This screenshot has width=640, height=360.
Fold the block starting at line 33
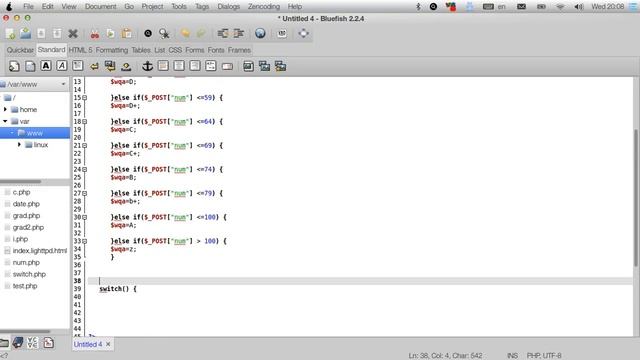pyautogui.click(x=84, y=241)
